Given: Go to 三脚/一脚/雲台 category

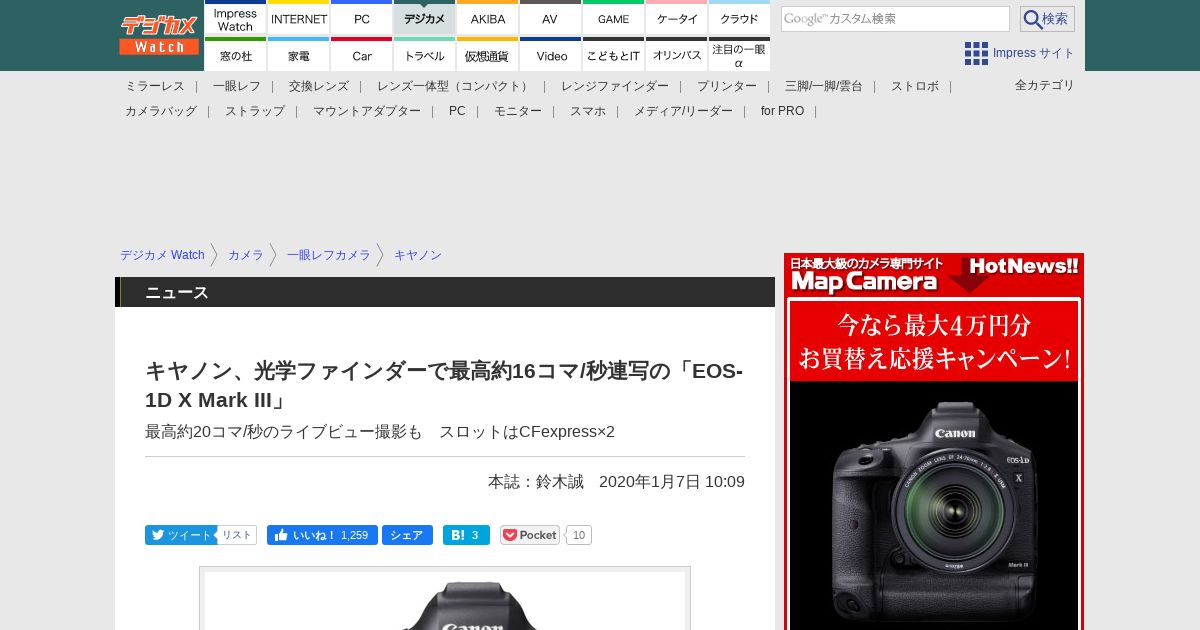Looking at the screenshot, I should (x=824, y=86).
